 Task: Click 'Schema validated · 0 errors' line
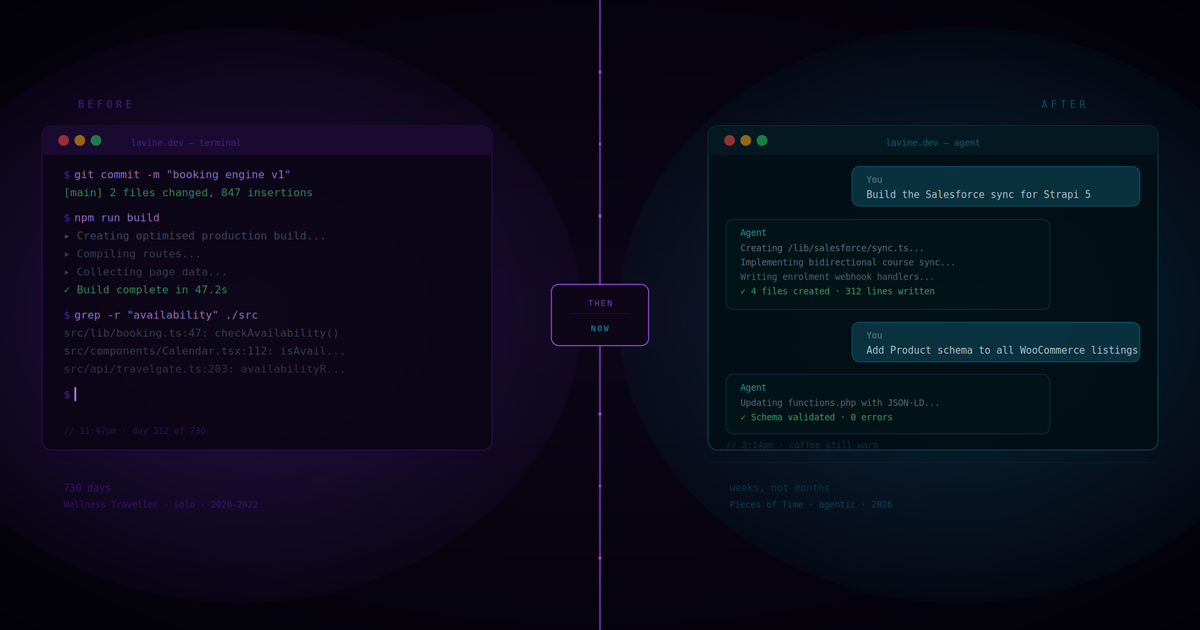tap(817, 418)
